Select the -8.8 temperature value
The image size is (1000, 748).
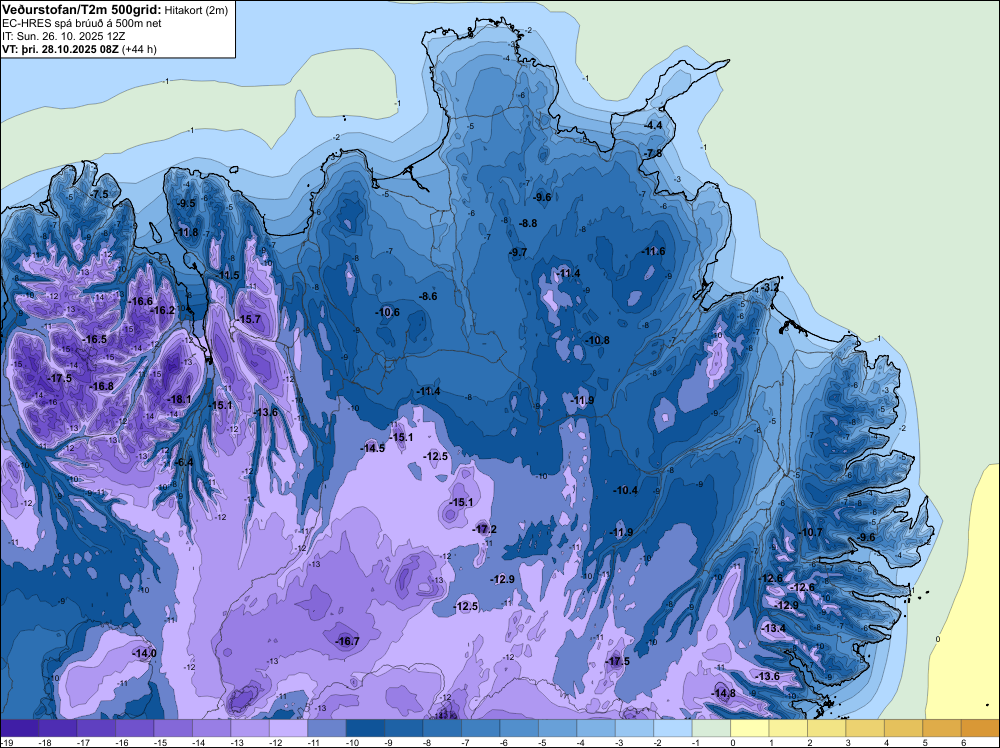[x=527, y=223]
